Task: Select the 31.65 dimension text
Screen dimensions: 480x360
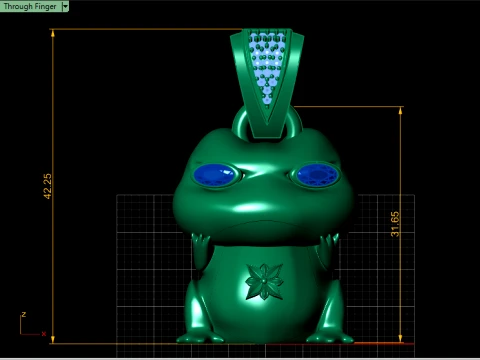Action: tap(395, 224)
